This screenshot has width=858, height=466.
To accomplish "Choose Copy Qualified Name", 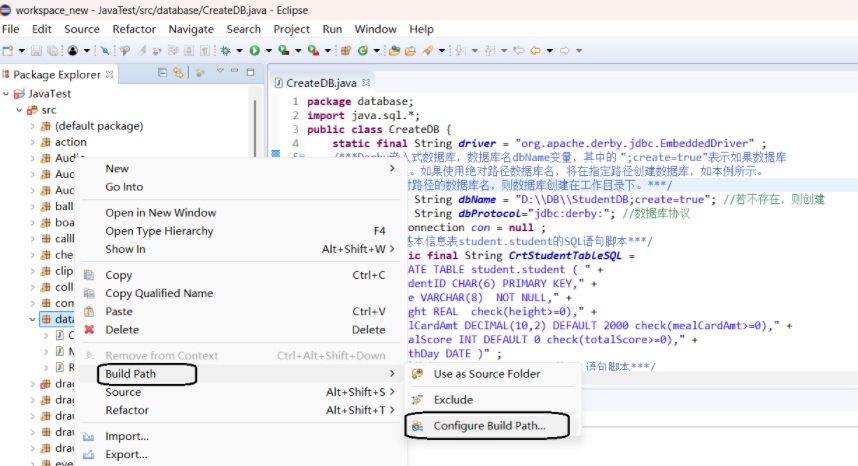I will pyautogui.click(x=239, y=293).
